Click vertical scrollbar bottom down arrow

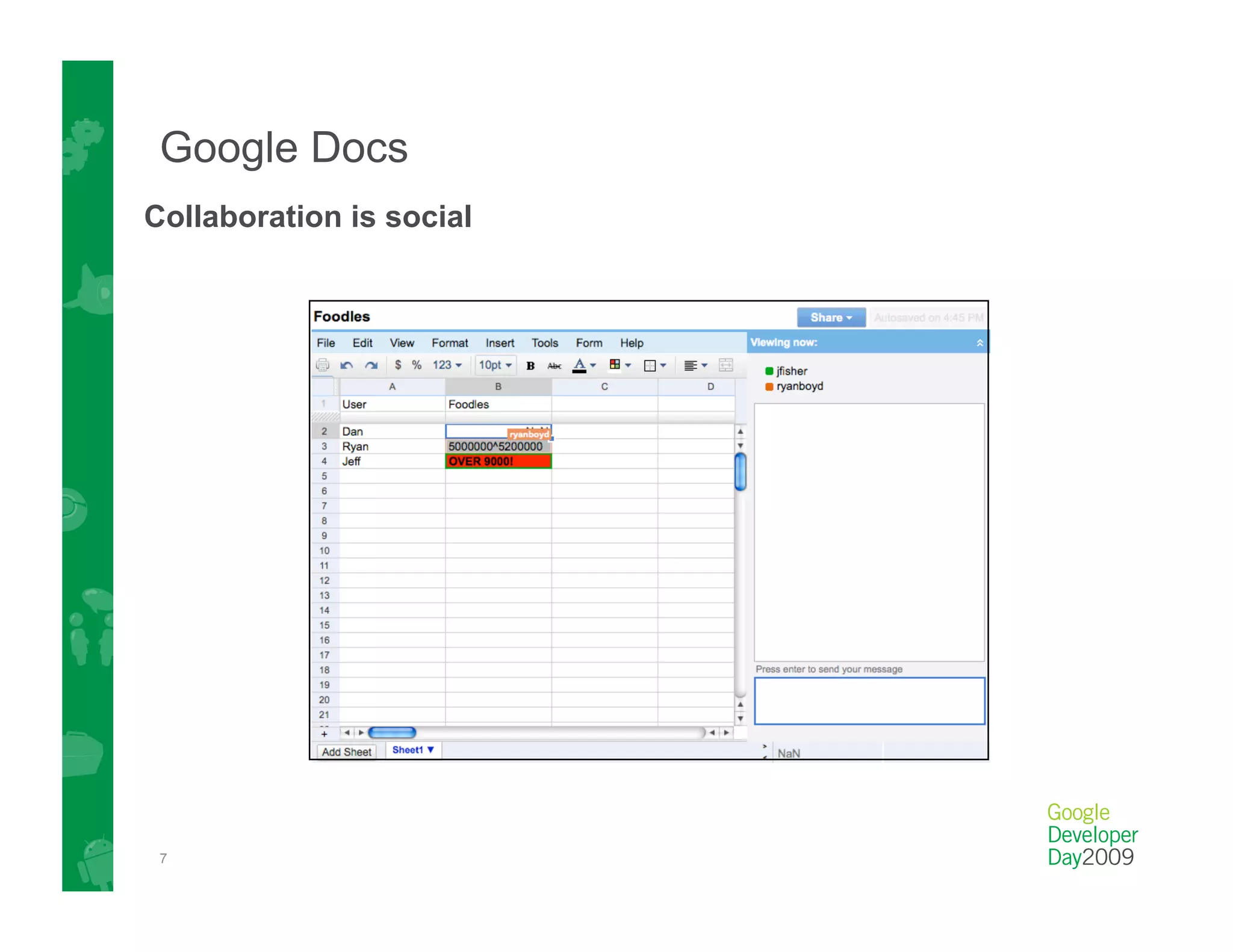click(741, 718)
